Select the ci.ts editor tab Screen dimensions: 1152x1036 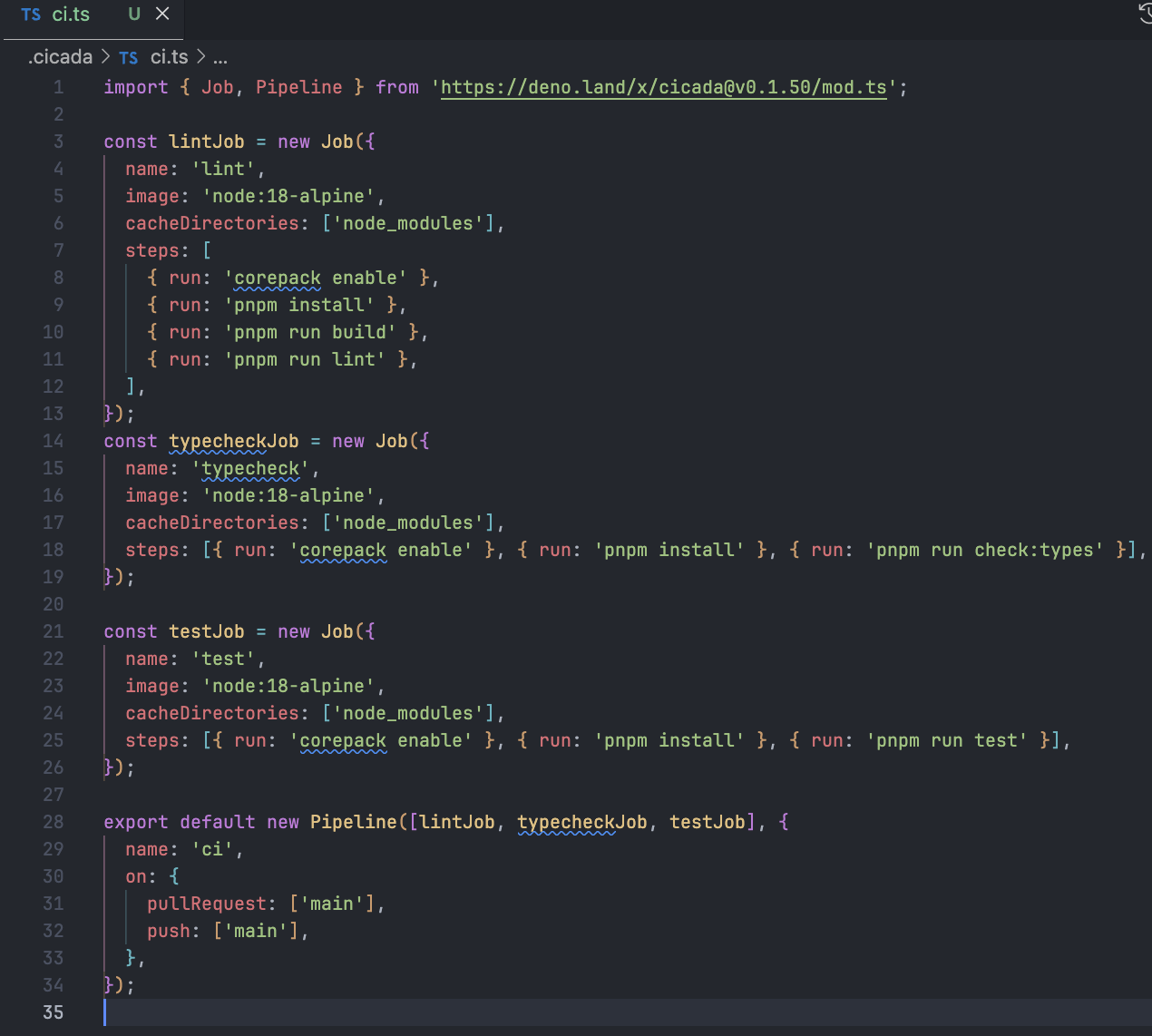click(x=71, y=15)
